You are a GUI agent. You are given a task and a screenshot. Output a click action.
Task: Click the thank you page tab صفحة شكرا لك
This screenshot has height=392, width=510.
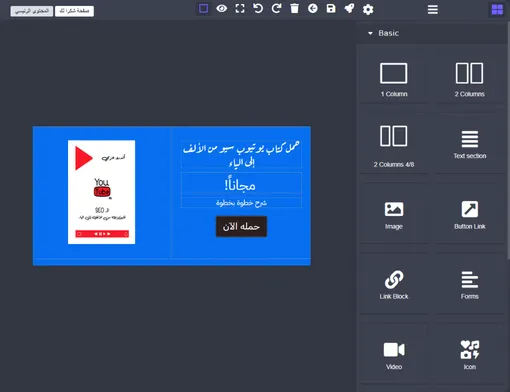(x=74, y=11)
